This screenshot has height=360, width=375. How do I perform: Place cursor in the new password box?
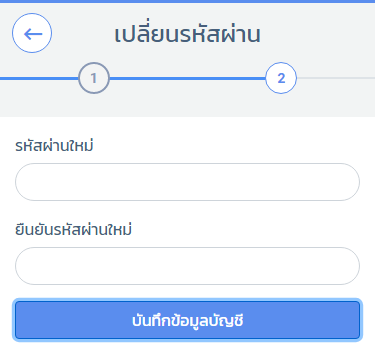(x=187, y=182)
